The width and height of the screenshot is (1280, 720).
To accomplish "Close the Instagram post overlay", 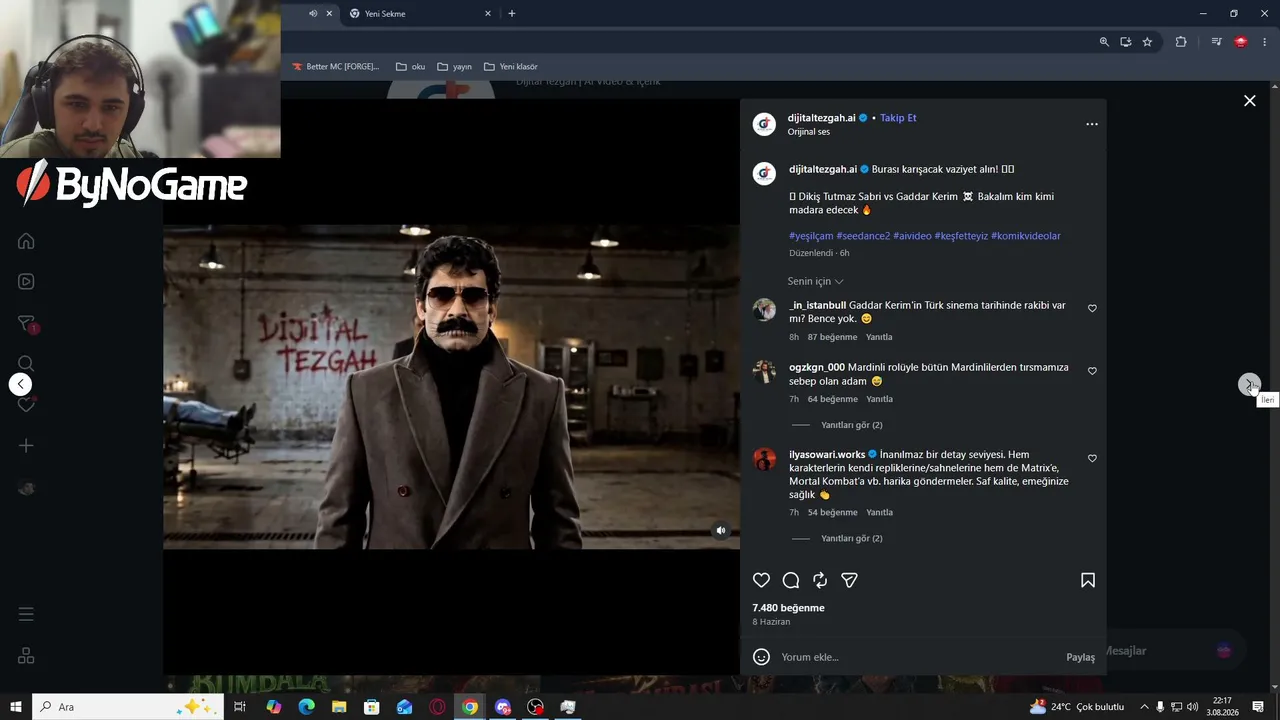I will tap(1249, 101).
